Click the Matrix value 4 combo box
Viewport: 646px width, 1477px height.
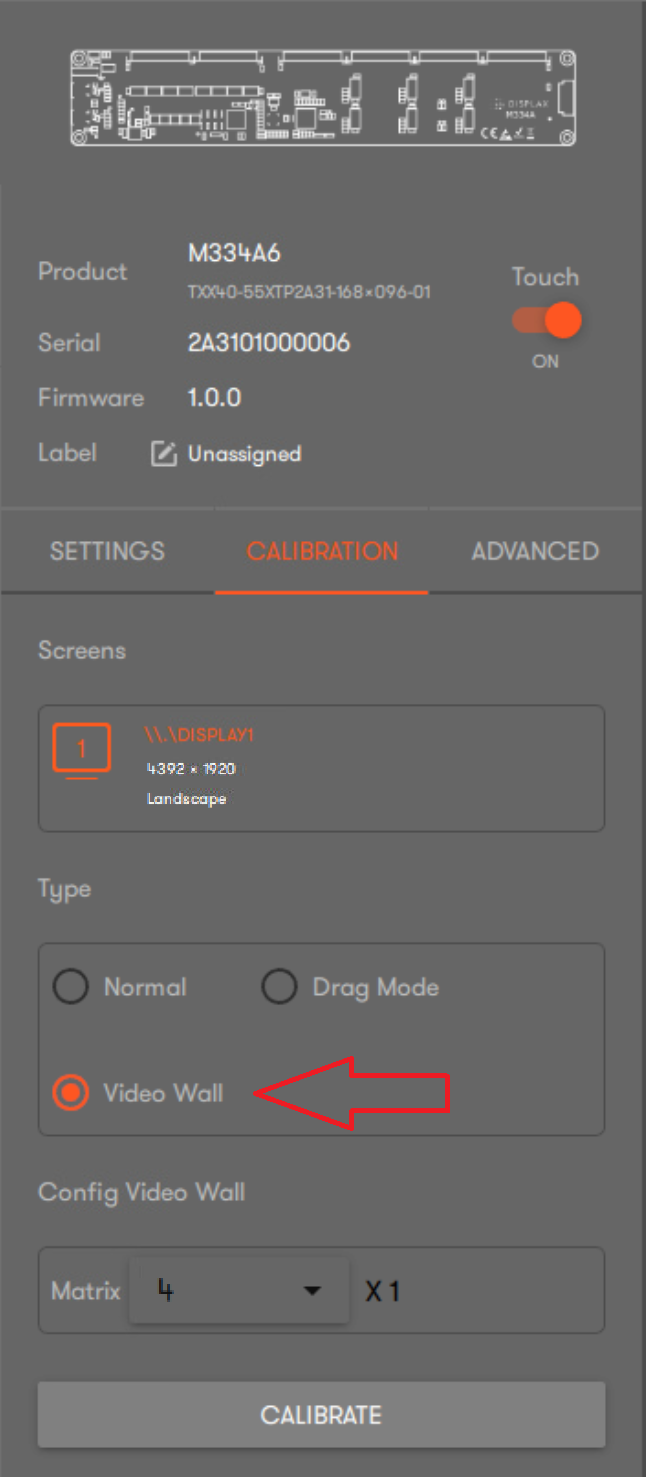pyautogui.click(x=239, y=1291)
